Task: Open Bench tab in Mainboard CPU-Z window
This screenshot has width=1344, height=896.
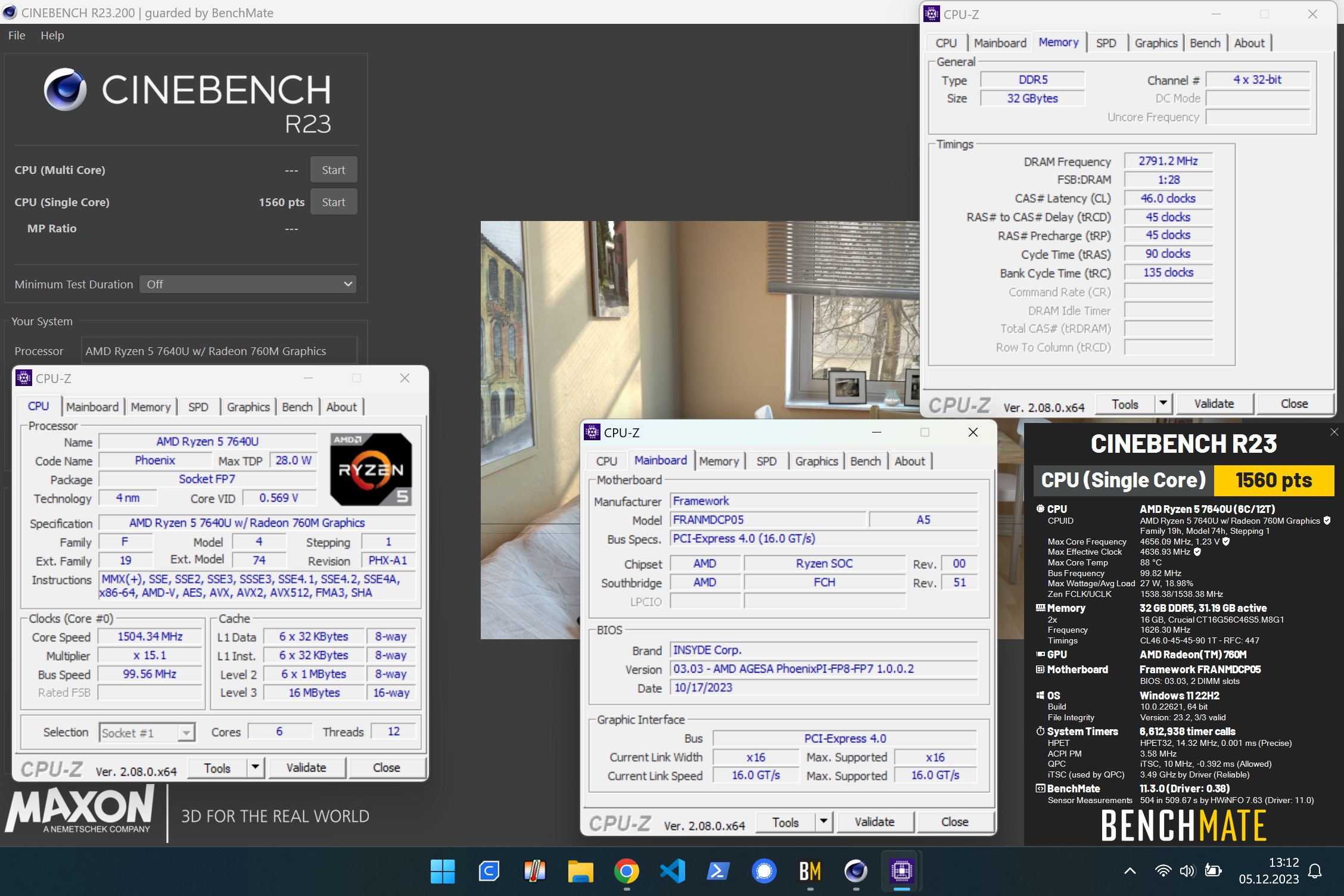Action: tap(866, 461)
